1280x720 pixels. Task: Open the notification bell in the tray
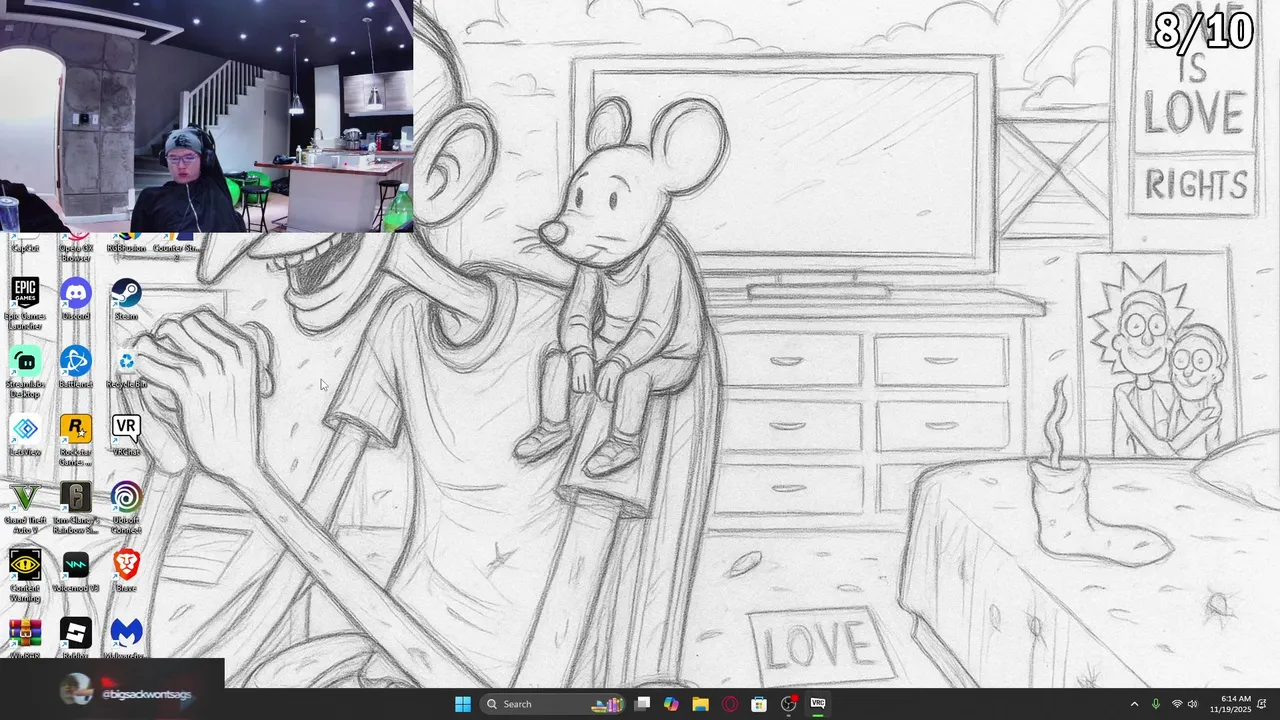(1262, 704)
